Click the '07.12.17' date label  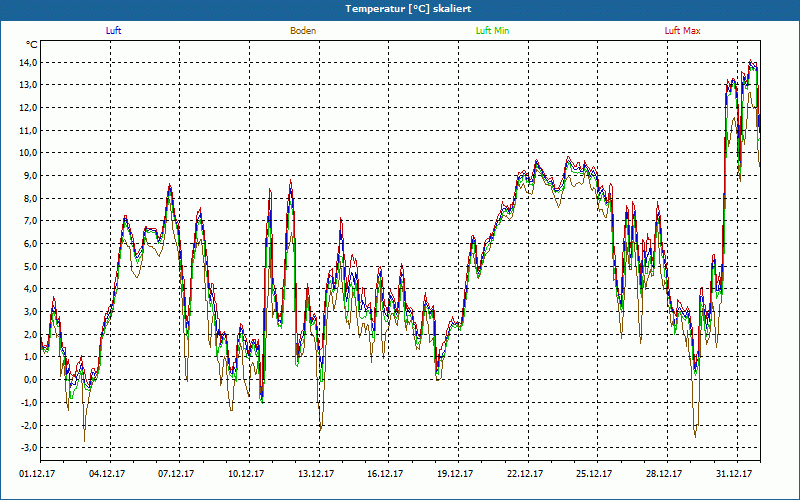point(176,474)
